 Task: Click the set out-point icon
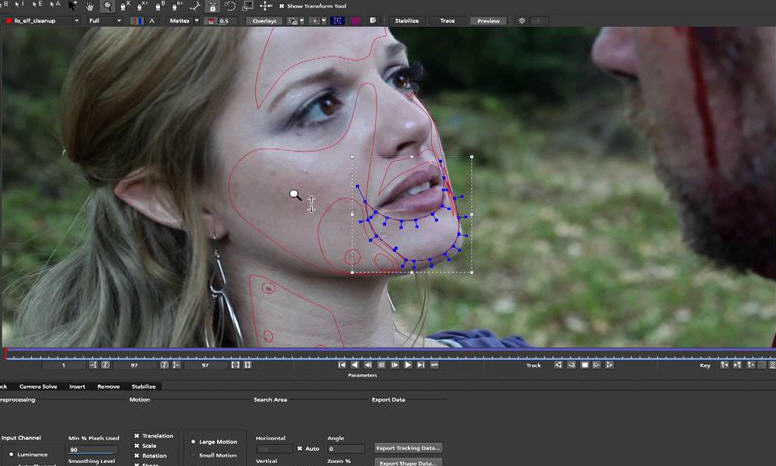coord(176,365)
